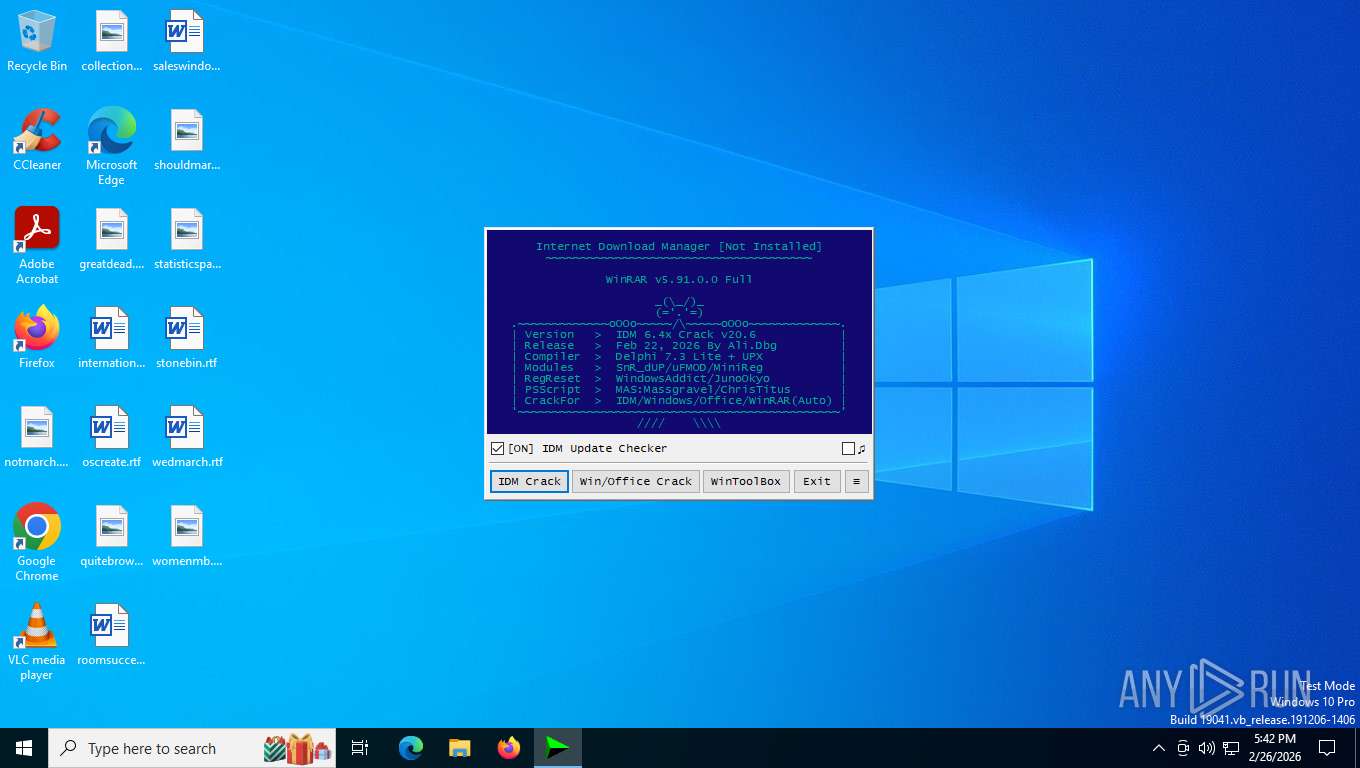Viewport: 1360px width, 768px height.
Task: Launch the Google Chrome desktop shortcut
Action: click(x=37, y=543)
